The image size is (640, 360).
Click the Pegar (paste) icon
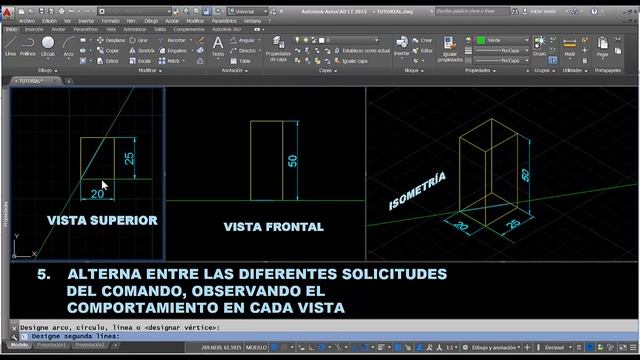(x=602, y=47)
